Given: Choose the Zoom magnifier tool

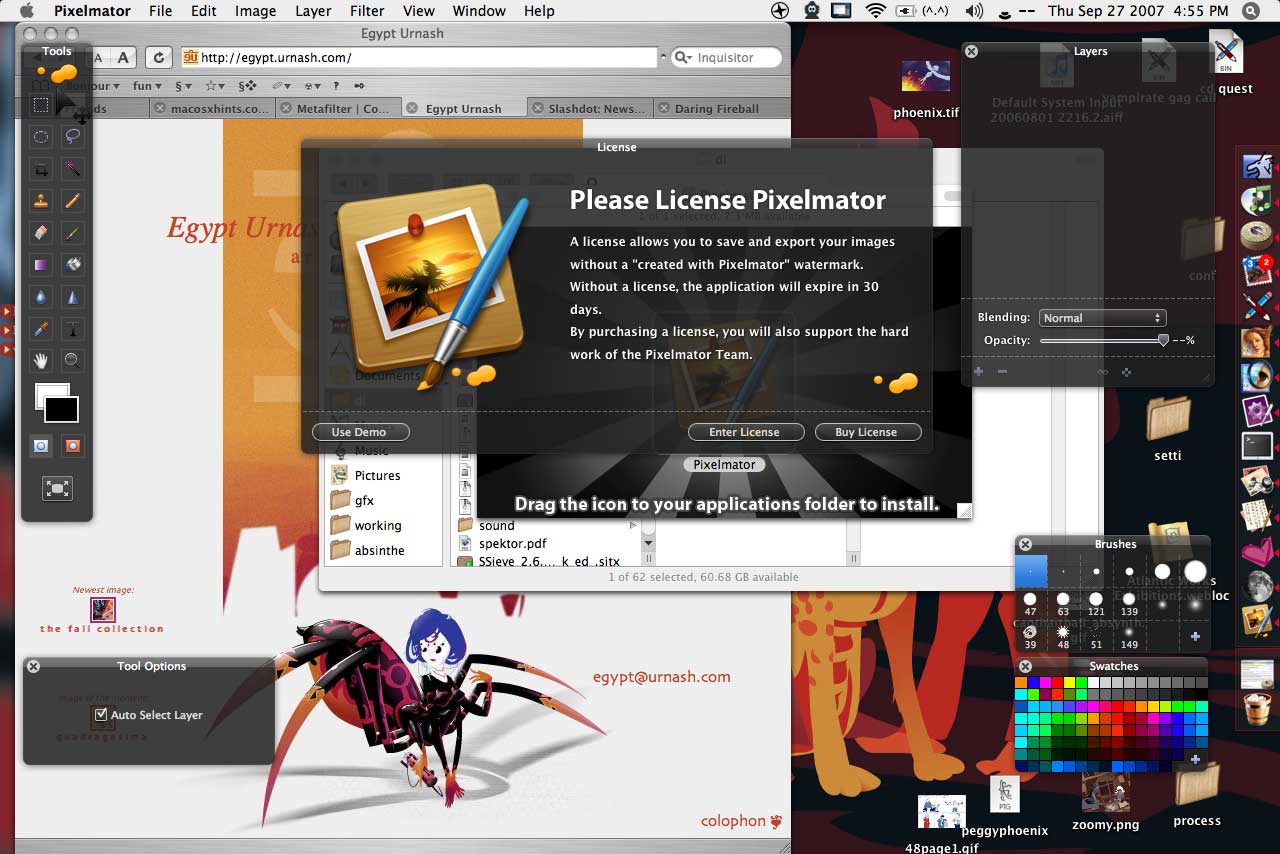Looking at the screenshot, I should pyautogui.click(x=72, y=360).
